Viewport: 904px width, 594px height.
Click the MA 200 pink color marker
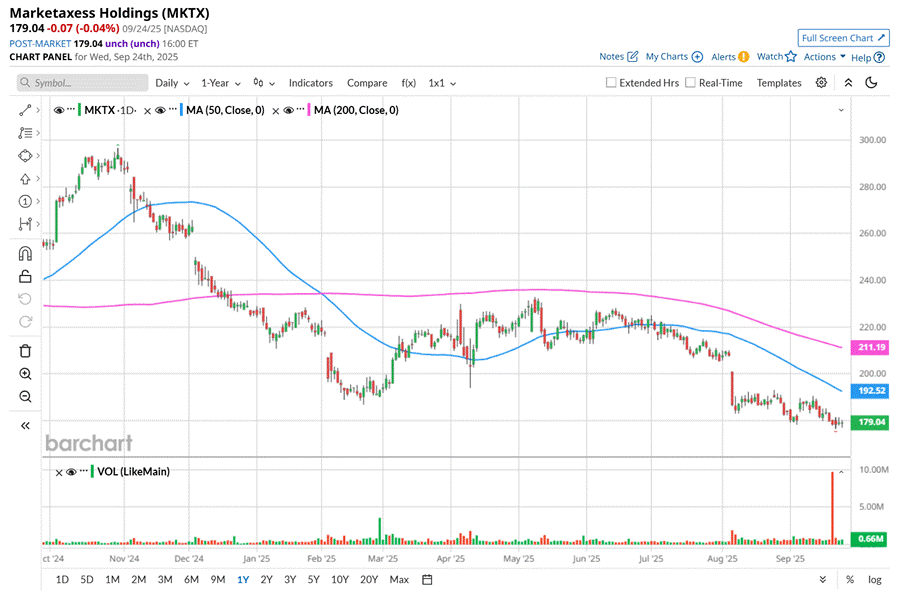[309, 110]
